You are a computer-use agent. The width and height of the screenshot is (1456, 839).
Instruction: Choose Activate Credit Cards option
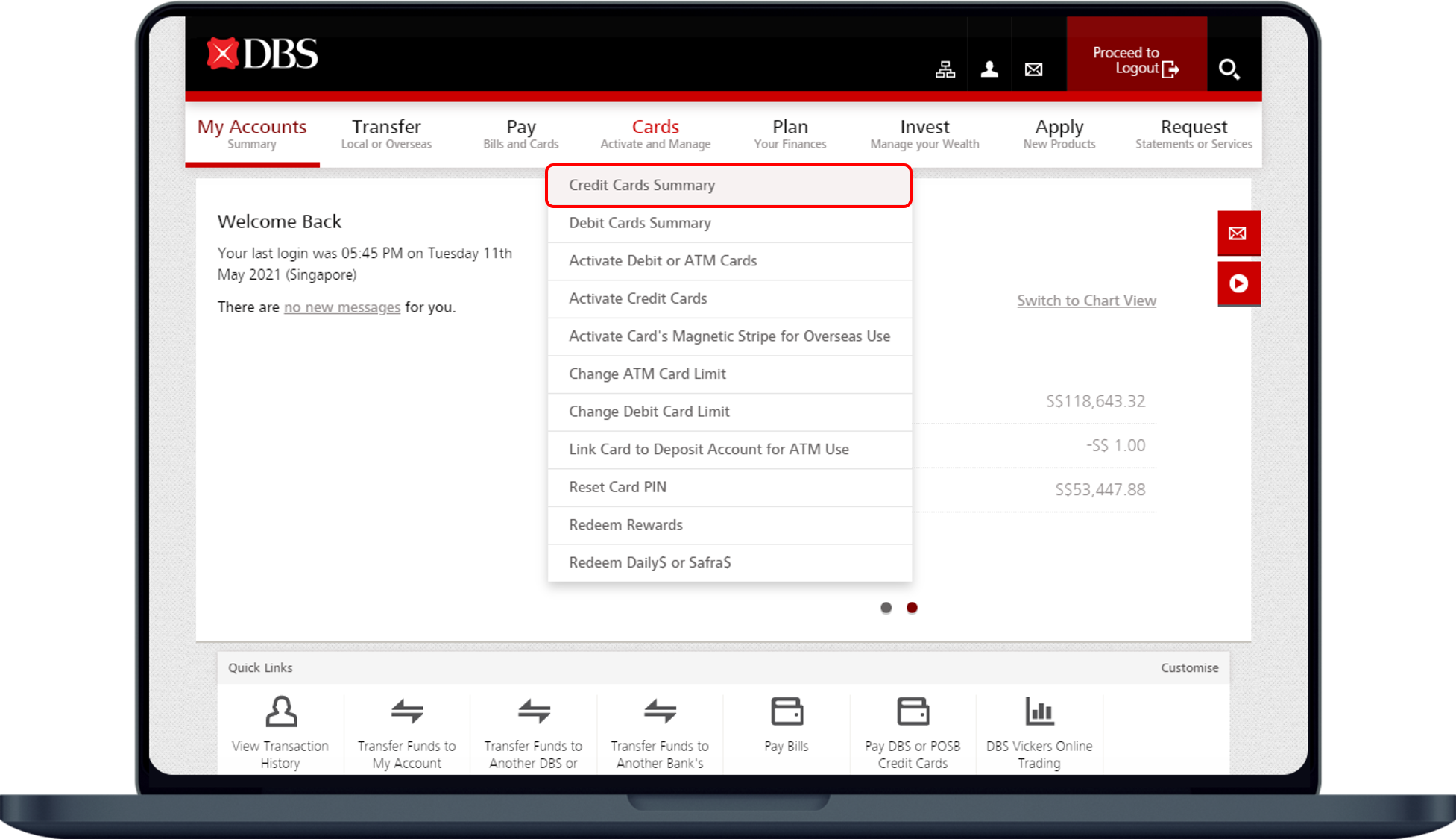(x=729, y=299)
